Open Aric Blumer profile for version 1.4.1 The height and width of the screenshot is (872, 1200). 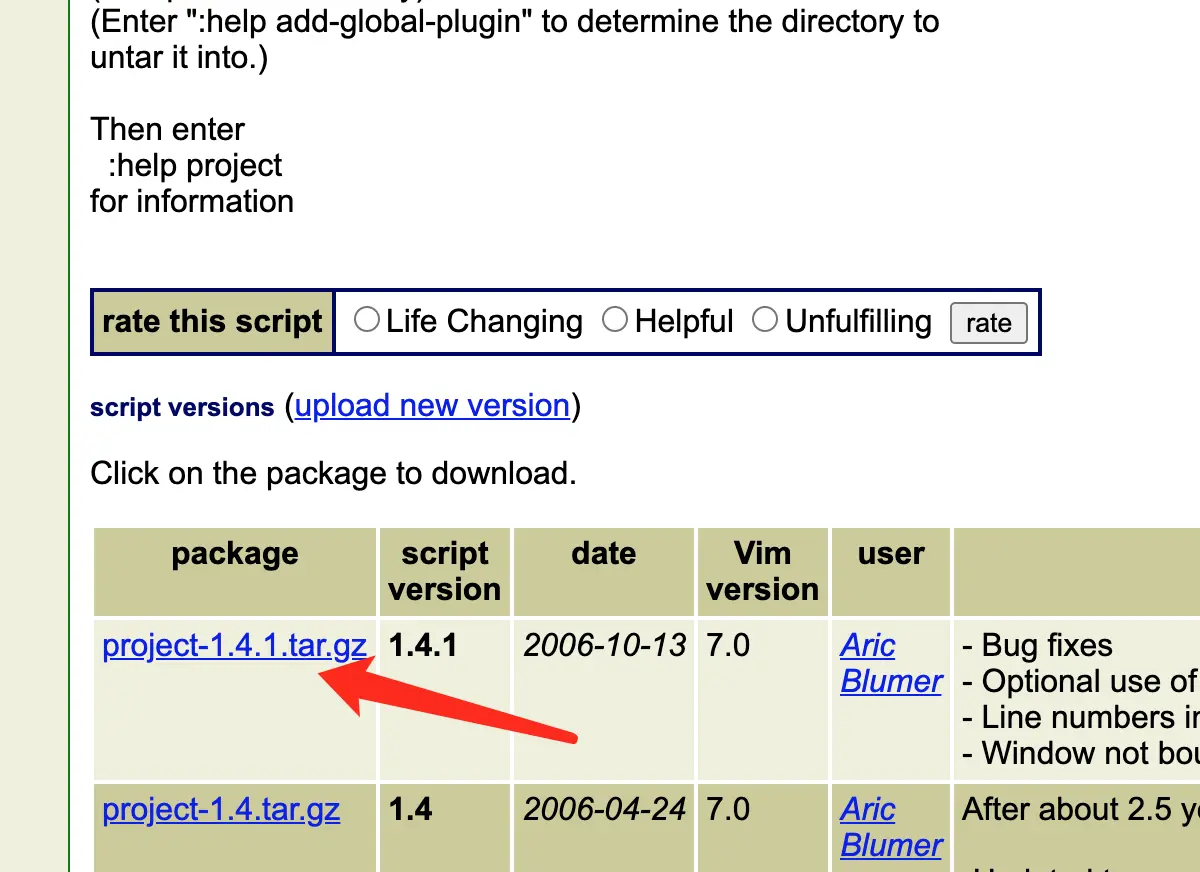[890, 663]
